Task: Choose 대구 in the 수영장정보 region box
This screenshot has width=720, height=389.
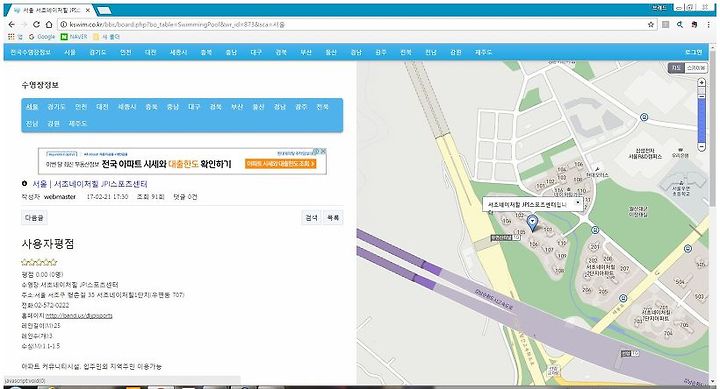Action: tap(194, 107)
